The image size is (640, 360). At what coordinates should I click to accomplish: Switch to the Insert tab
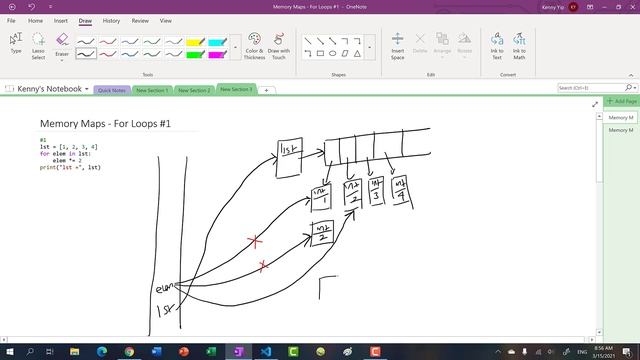pos(61,21)
